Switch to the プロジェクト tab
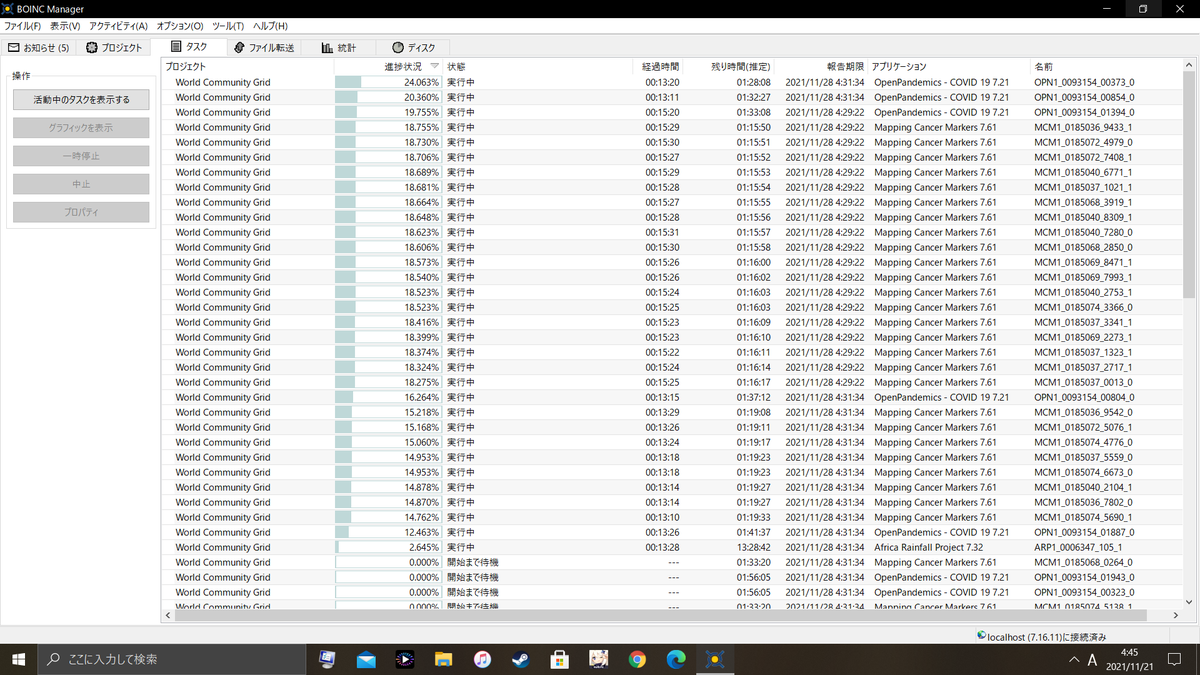Image resolution: width=1200 pixels, height=675 pixels. (x=115, y=47)
